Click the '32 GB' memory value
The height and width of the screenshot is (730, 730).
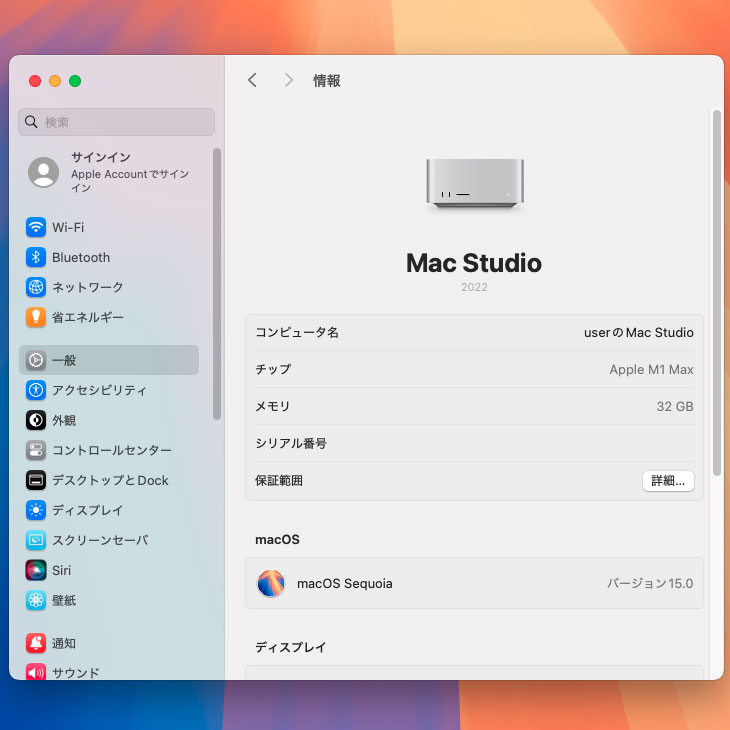tap(675, 406)
